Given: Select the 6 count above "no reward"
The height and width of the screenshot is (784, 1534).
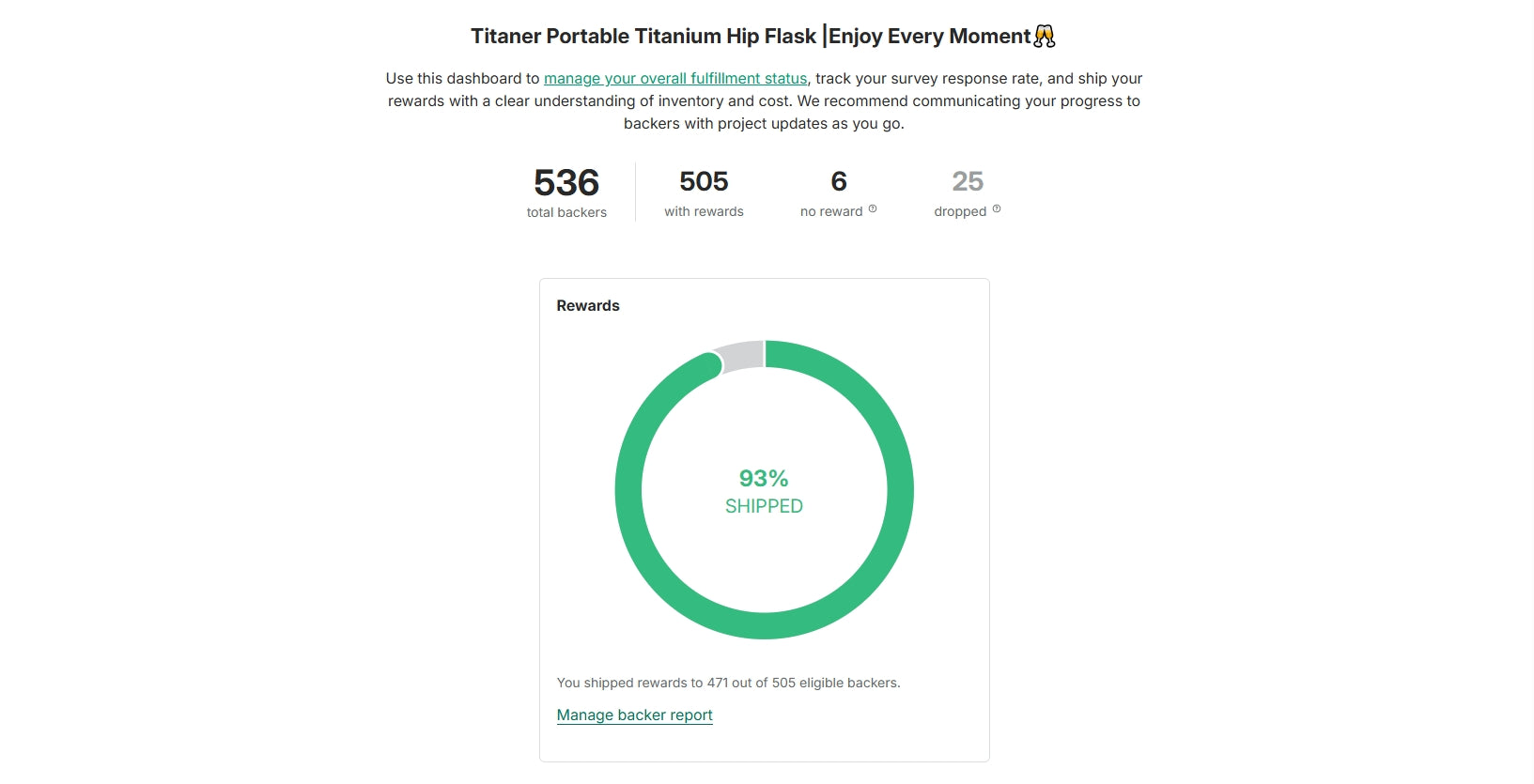Looking at the screenshot, I should point(839,181).
